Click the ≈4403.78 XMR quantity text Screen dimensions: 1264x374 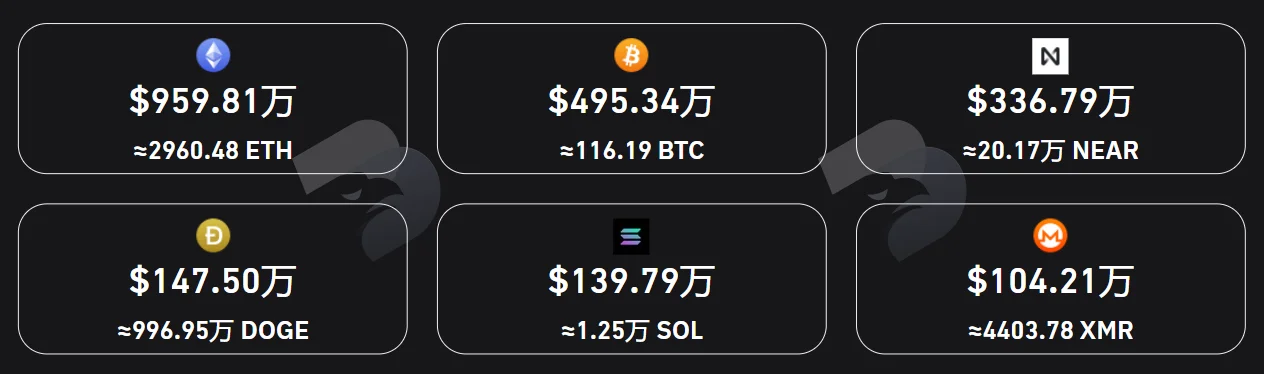(1050, 332)
